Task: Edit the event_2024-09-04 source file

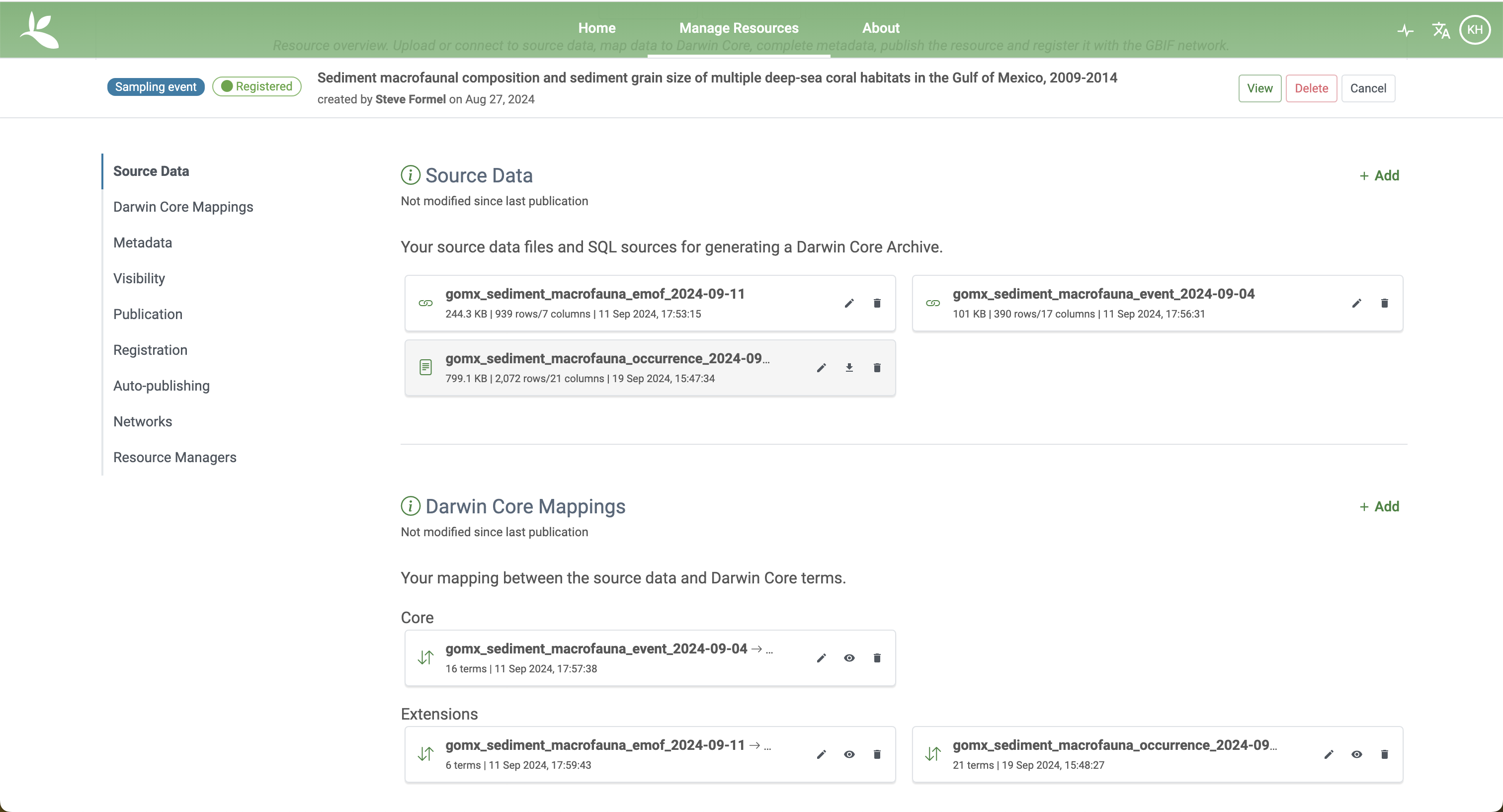Action: click(x=1356, y=303)
